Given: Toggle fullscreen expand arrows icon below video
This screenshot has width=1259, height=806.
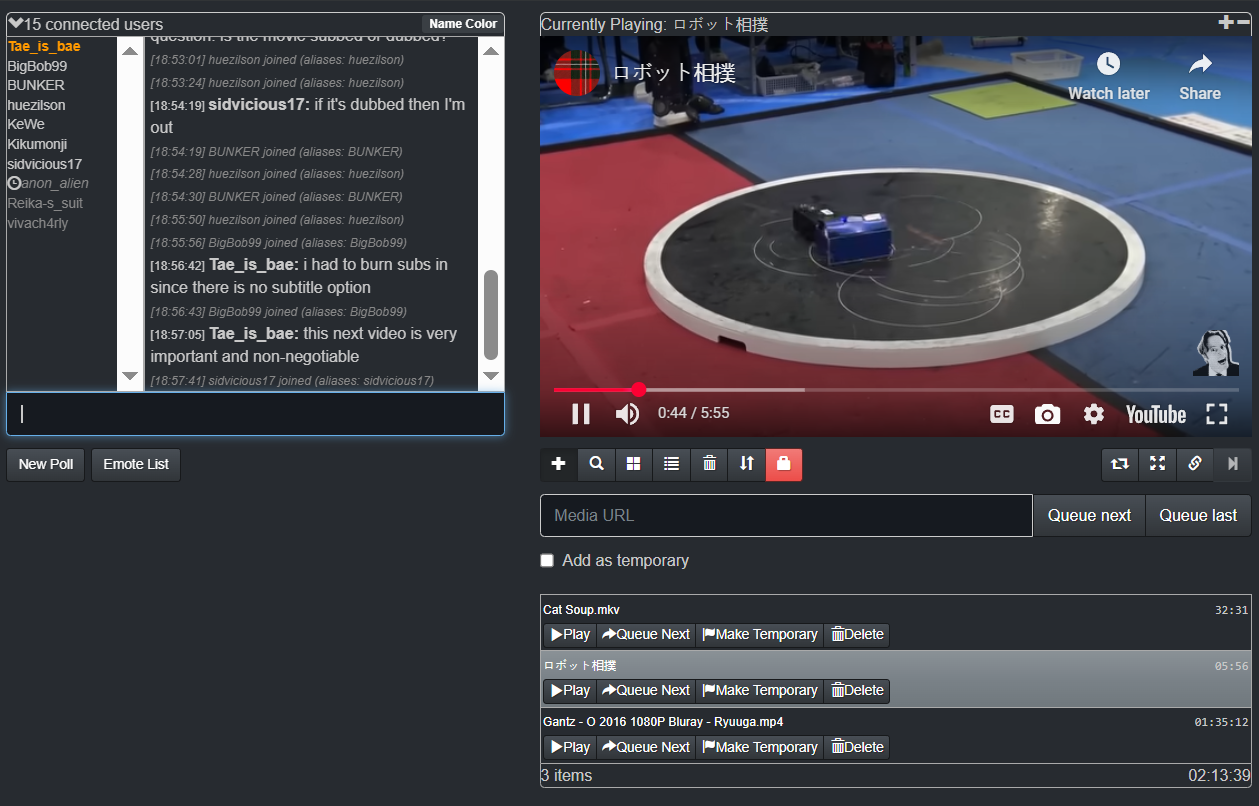Looking at the screenshot, I should (x=1157, y=464).
